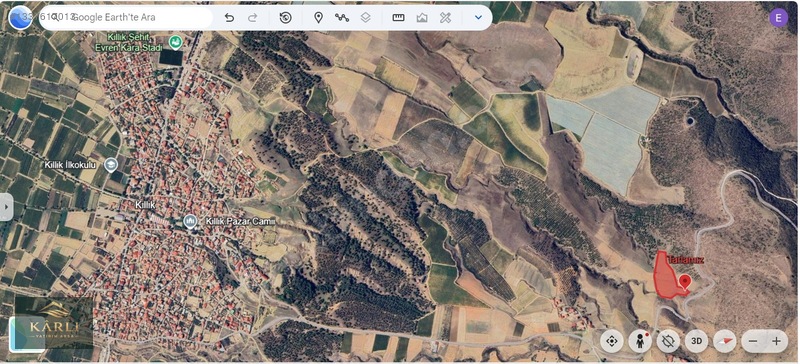The height and width of the screenshot is (364, 800).
Task: Click the redo arrow in the toolbar
Action: [253, 18]
